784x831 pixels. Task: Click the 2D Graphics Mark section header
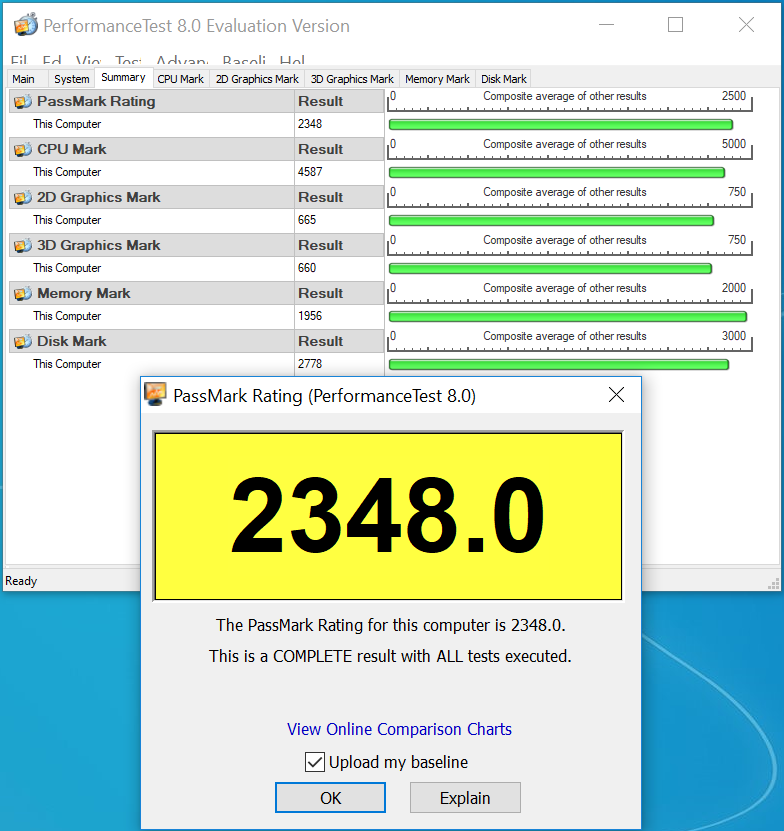[152, 197]
